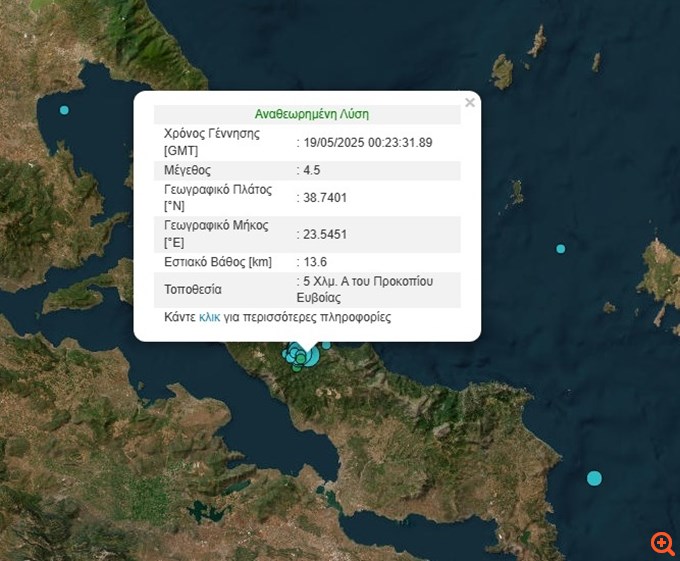Click the focal depth value 13.6
680x561 pixels.
point(315,262)
